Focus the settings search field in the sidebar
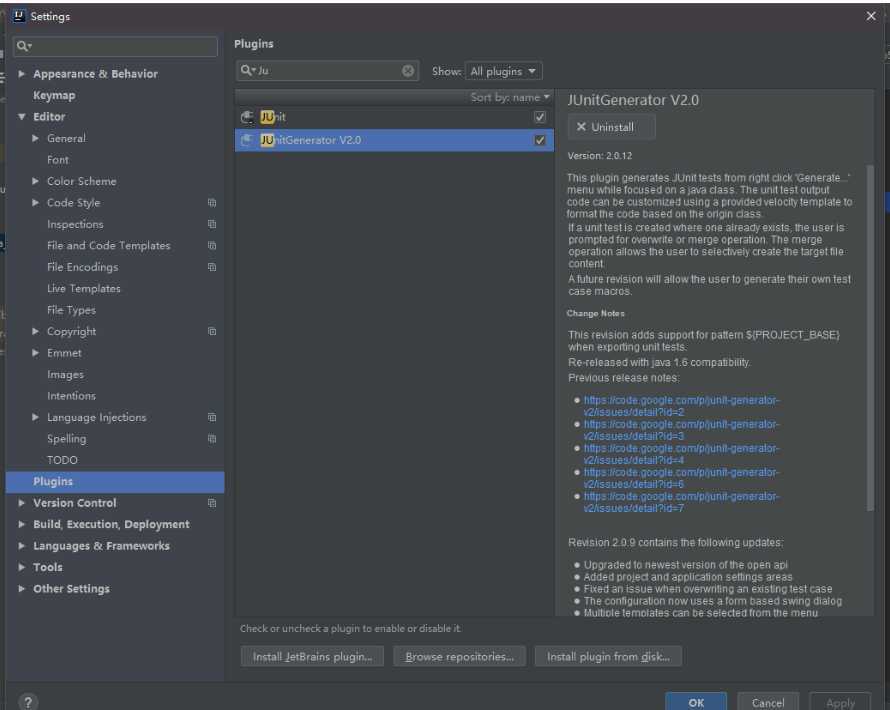 [x=115, y=46]
